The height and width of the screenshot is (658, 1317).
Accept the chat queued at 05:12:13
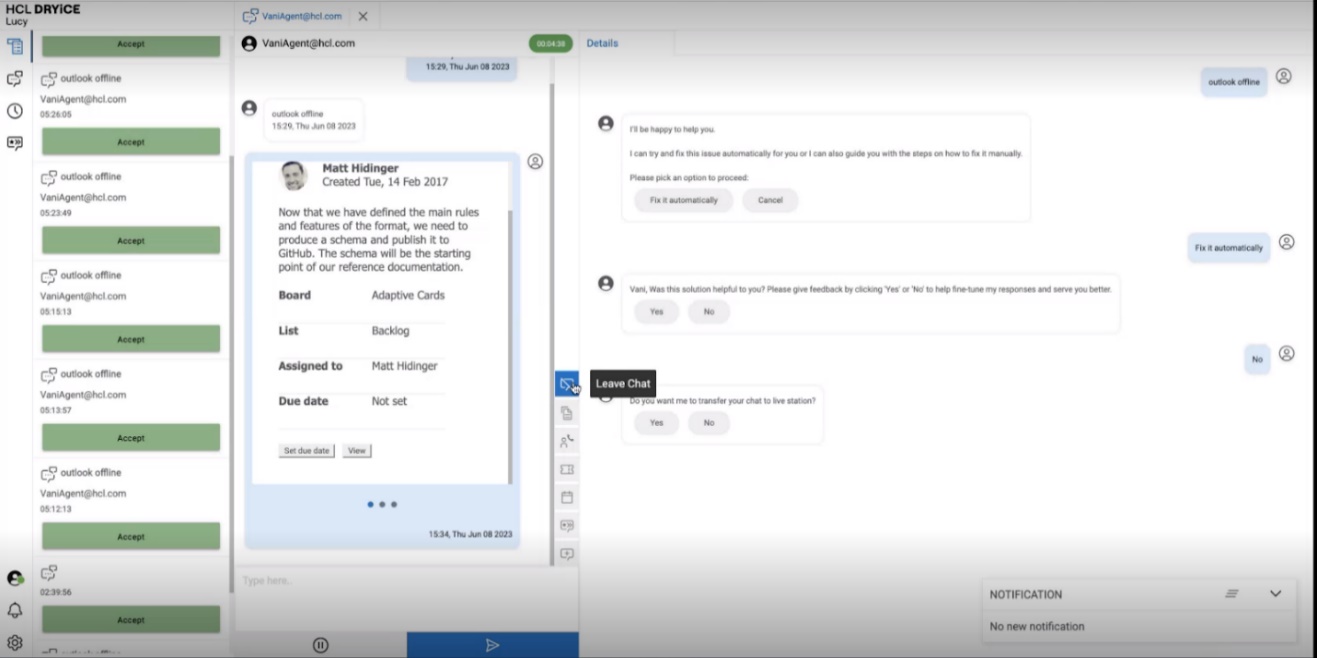pyautogui.click(x=131, y=536)
